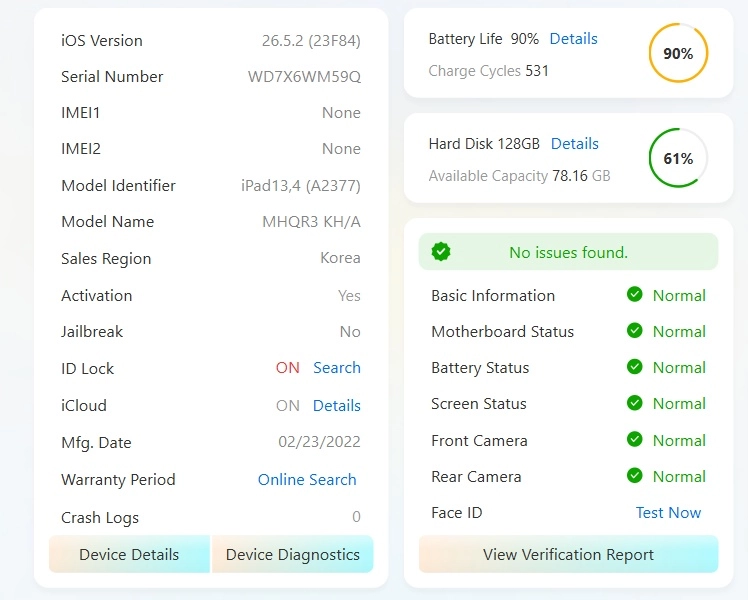
Task: Select model name MHQR3 KH/A
Action: [x=312, y=222]
